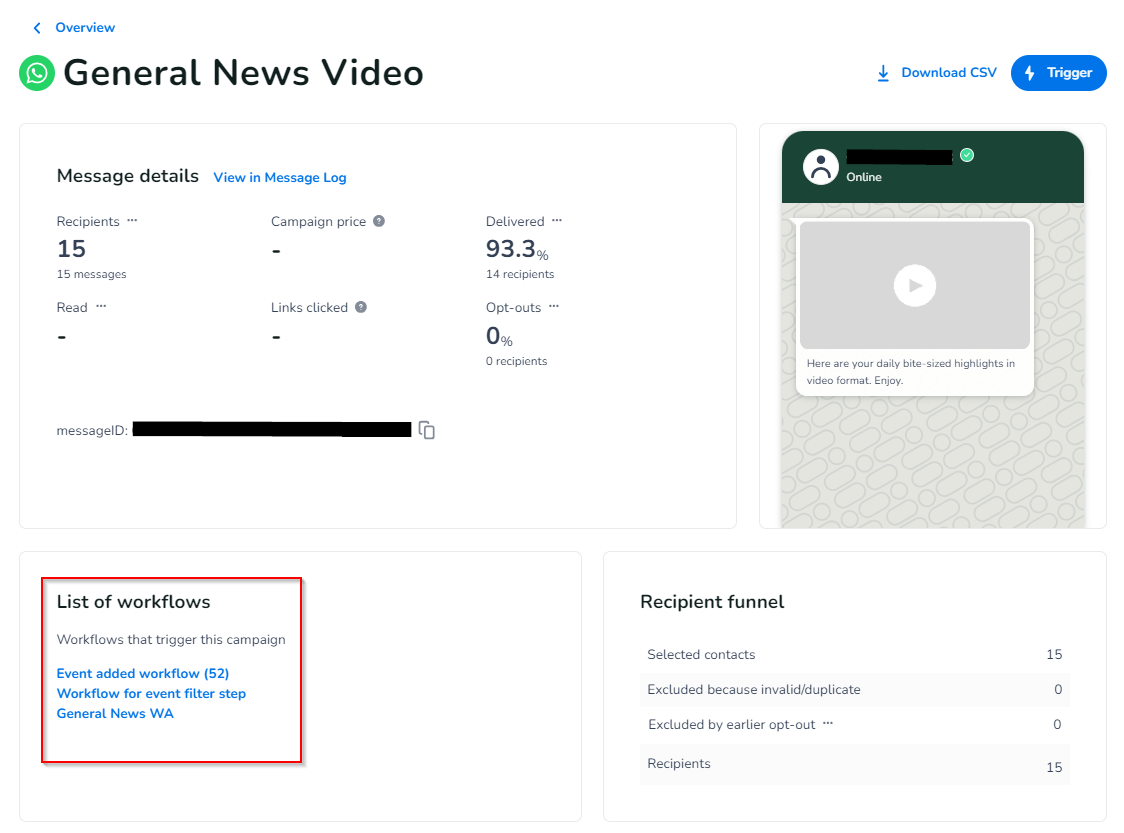The width and height of the screenshot is (1124, 833).
Task: Copy the messageID to clipboard
Action: tap(427, 430)
